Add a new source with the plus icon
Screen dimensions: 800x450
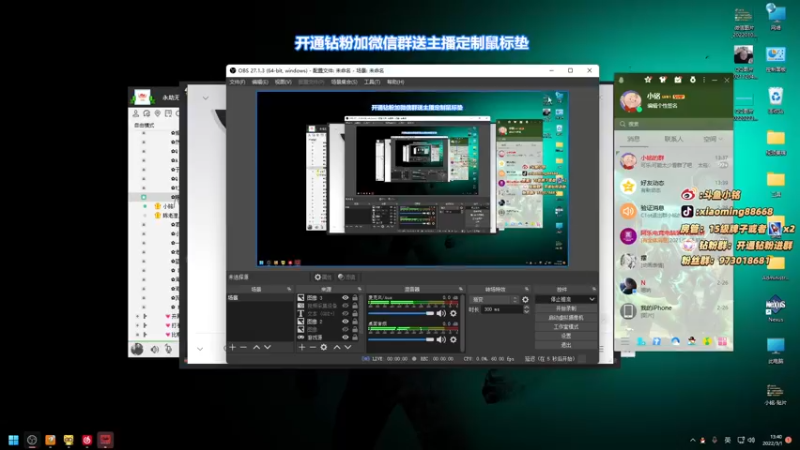302,347
